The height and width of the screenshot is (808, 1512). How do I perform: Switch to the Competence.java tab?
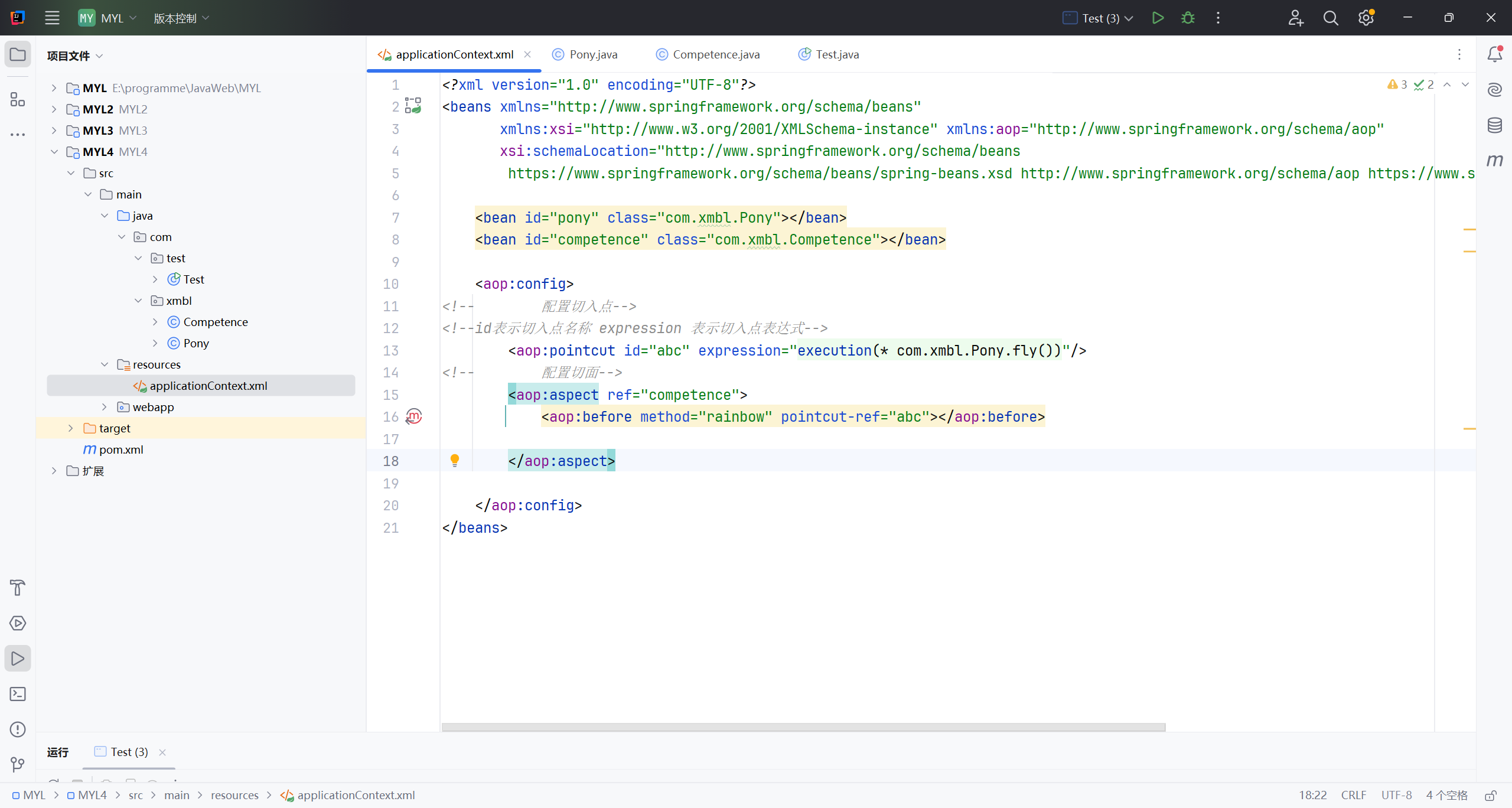click(716, 54)
